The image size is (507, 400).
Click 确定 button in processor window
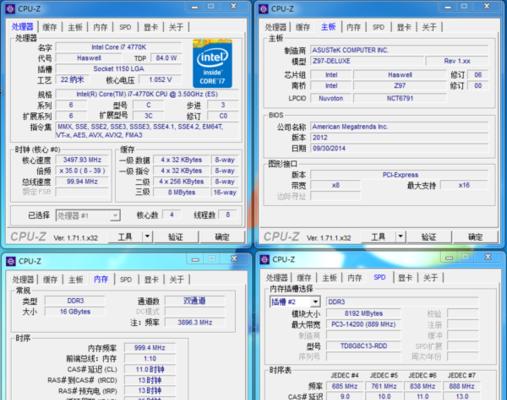222,237
